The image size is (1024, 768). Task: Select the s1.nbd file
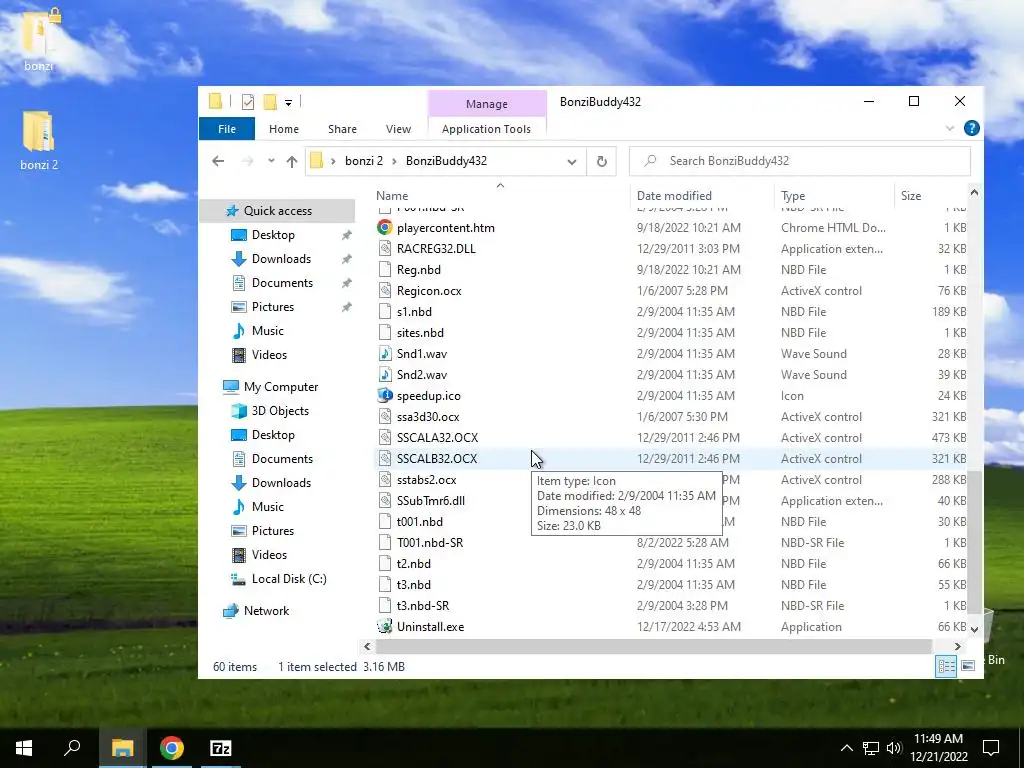(414, 312)
